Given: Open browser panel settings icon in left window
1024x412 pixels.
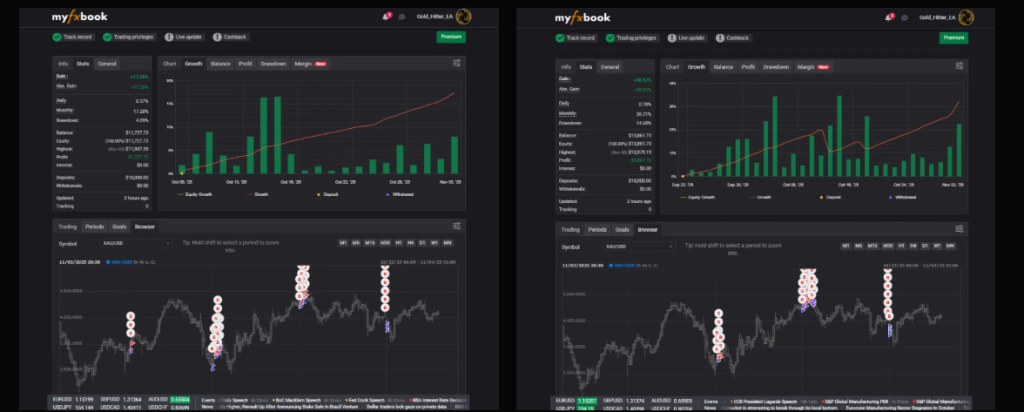Looking at the screenshot, I should 456,227.
